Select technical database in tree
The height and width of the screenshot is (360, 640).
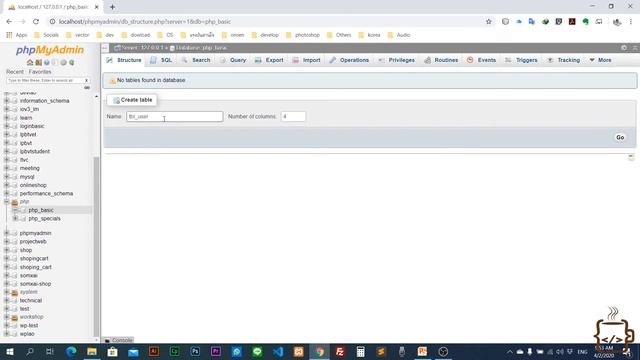31,300
